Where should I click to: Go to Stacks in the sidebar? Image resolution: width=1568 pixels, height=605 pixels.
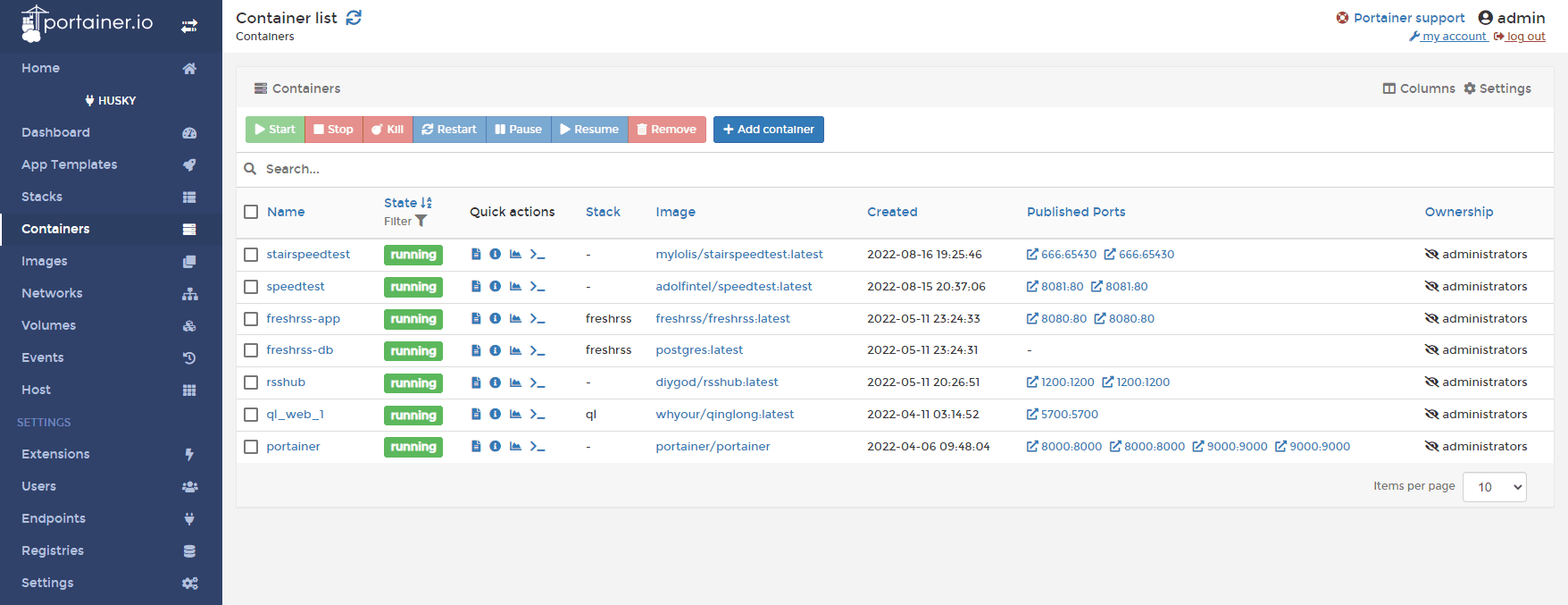(111, 197)
